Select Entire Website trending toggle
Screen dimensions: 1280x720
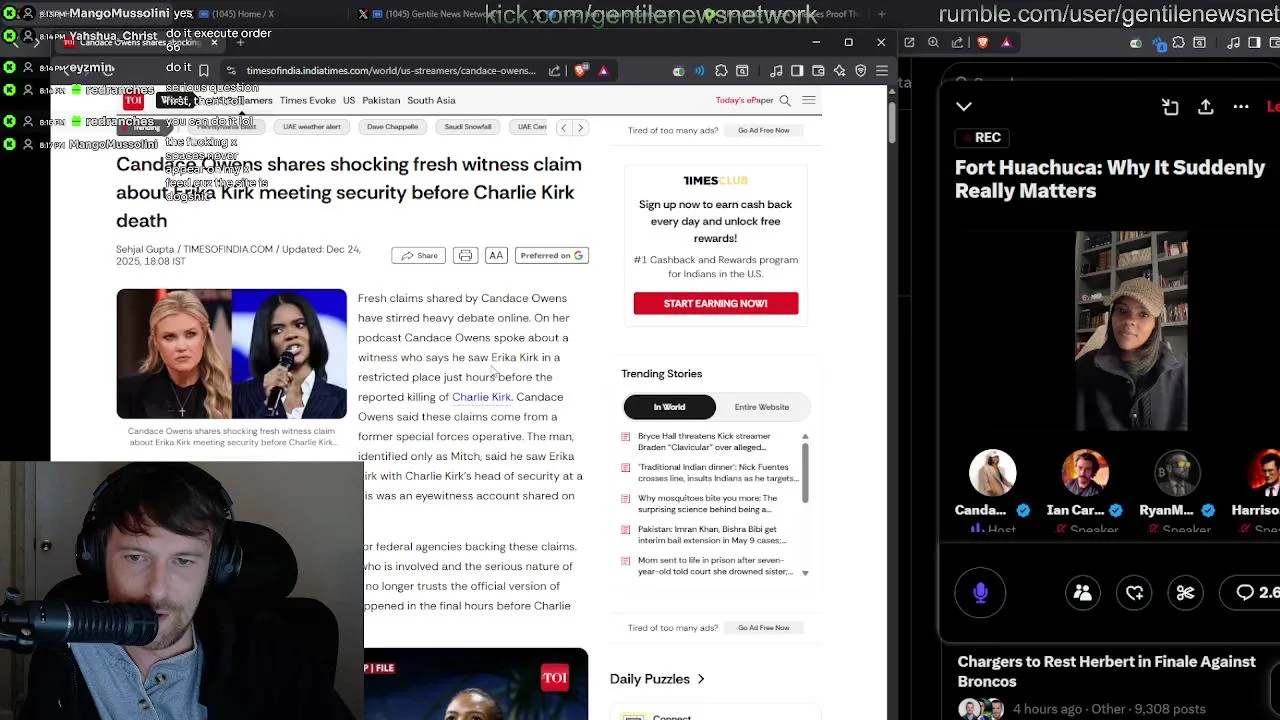pos(762,407)
